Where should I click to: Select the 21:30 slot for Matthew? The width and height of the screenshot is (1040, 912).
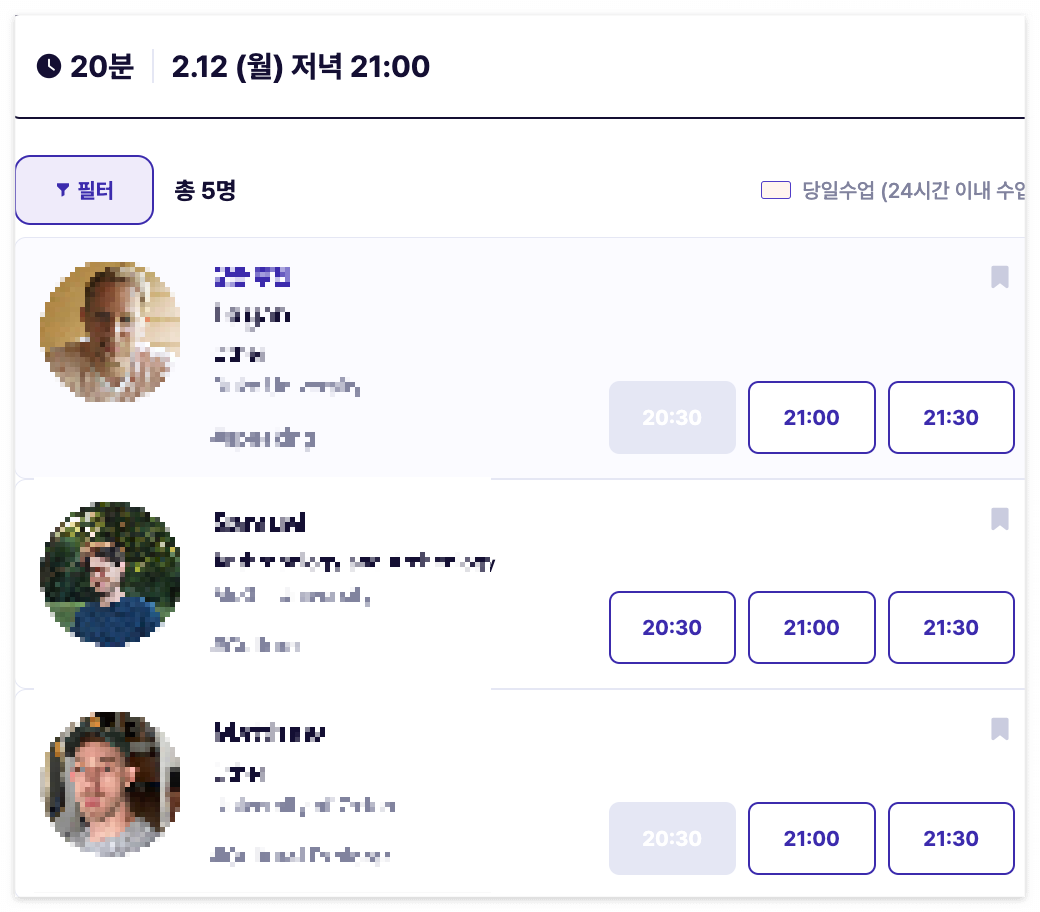click(951, 838)
